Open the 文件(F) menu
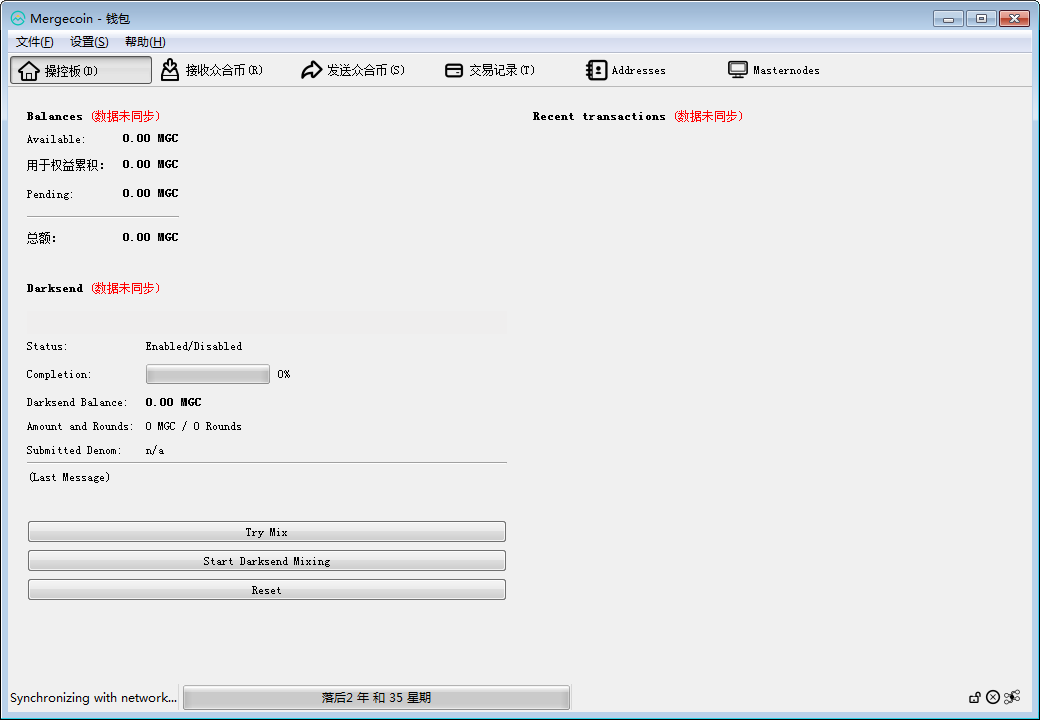Viewport: 1040px width, 720px height. point(34,42)
